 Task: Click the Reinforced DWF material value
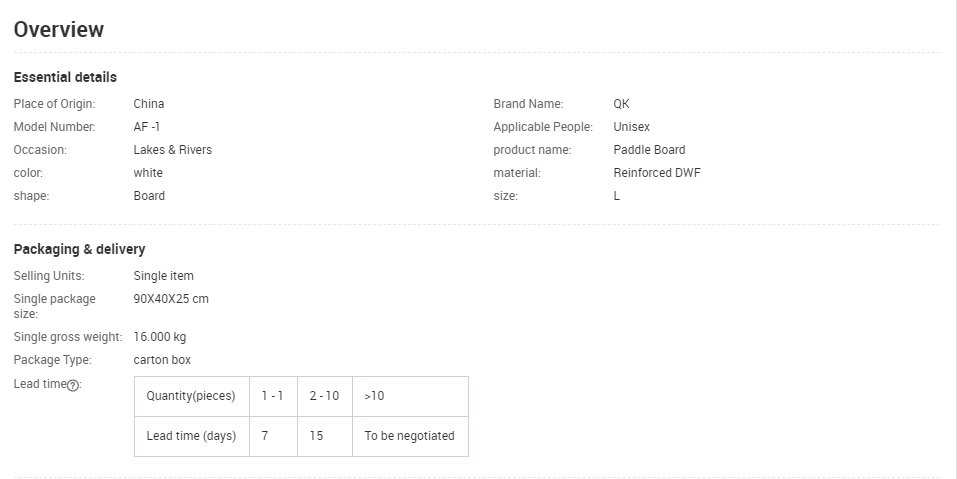point(657,173)
